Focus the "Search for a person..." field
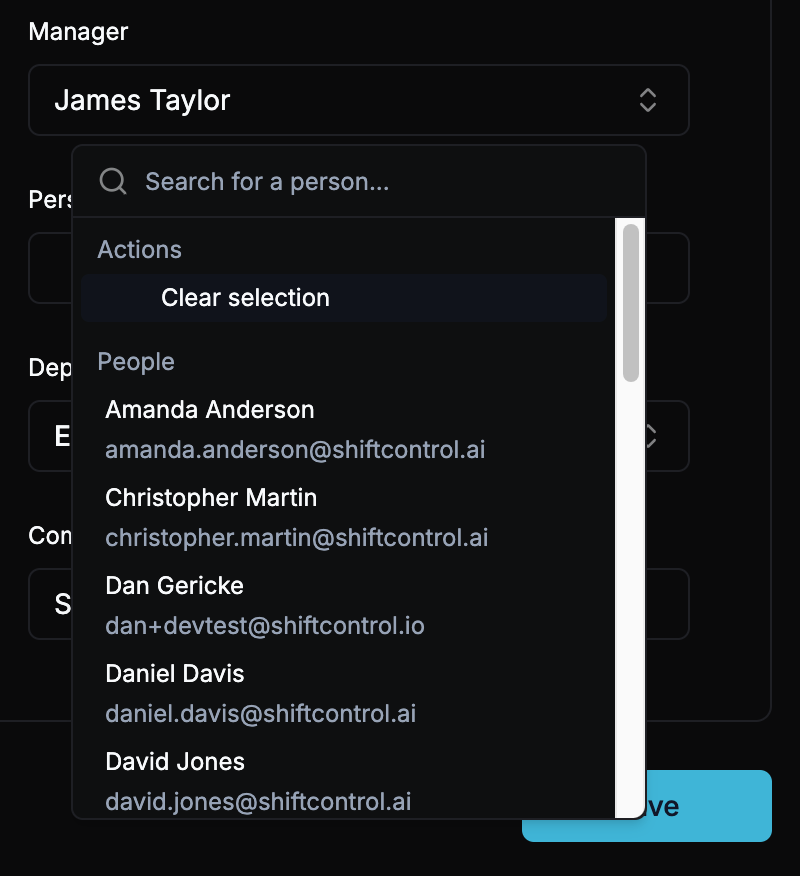The width and height of the screenshot is (800, 876). (380, 181)
